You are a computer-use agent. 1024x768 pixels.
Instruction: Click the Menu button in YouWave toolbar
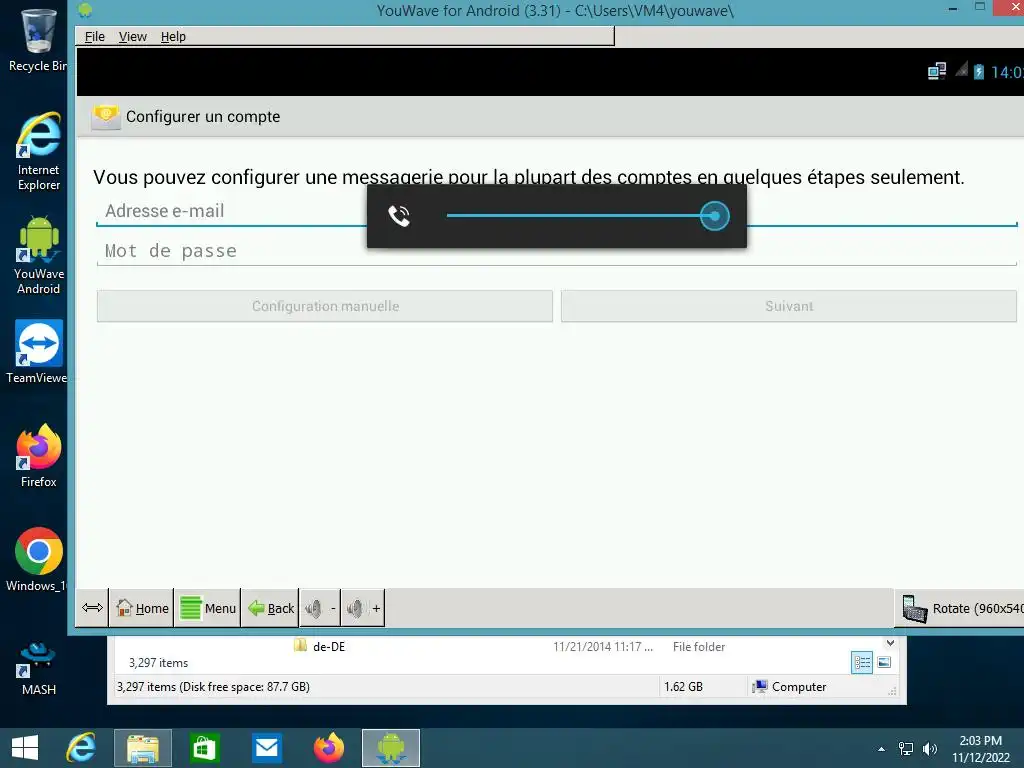pyautogui.click(x=208, y=608)
